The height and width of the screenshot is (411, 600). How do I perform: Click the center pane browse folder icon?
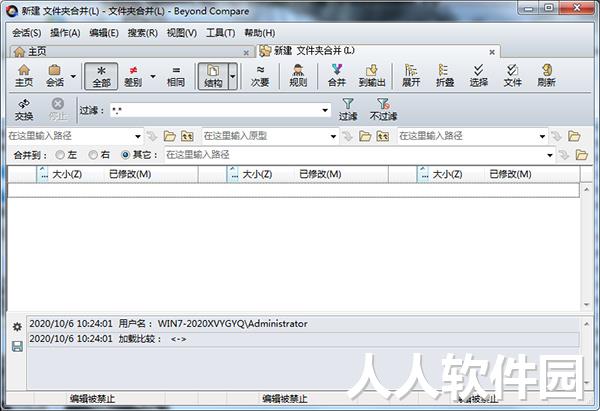365,136
